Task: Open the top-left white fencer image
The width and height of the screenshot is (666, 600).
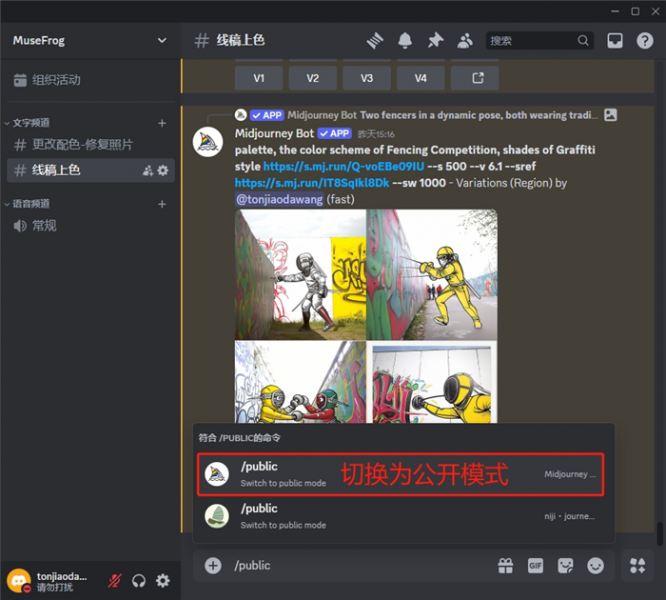Action: coord(300,275)
